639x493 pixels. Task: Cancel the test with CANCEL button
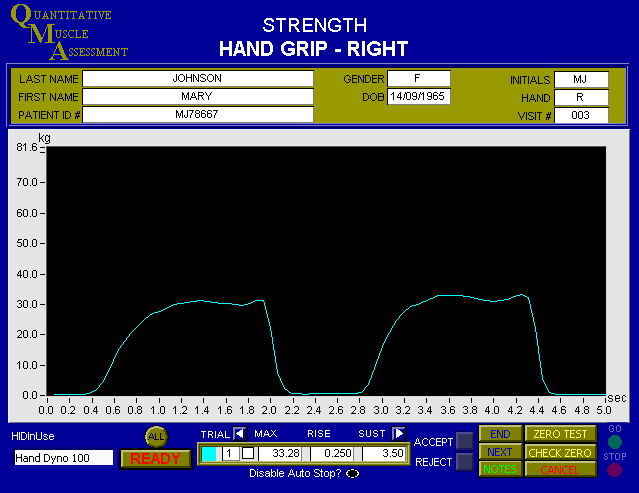pos(560,469)
